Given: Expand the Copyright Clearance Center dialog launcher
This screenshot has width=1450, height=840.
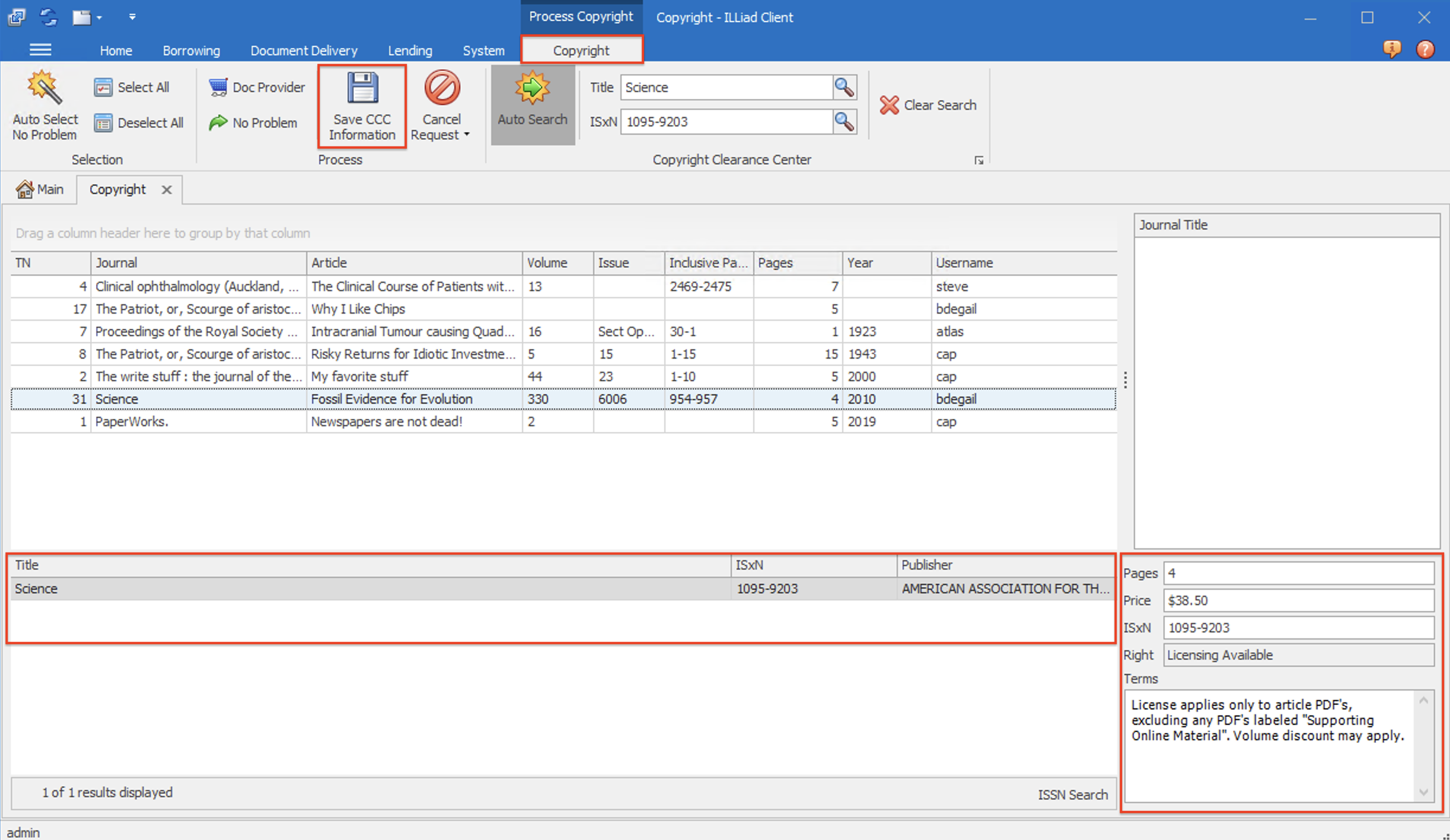Looking at the screenshot, I should coord(980,159).
